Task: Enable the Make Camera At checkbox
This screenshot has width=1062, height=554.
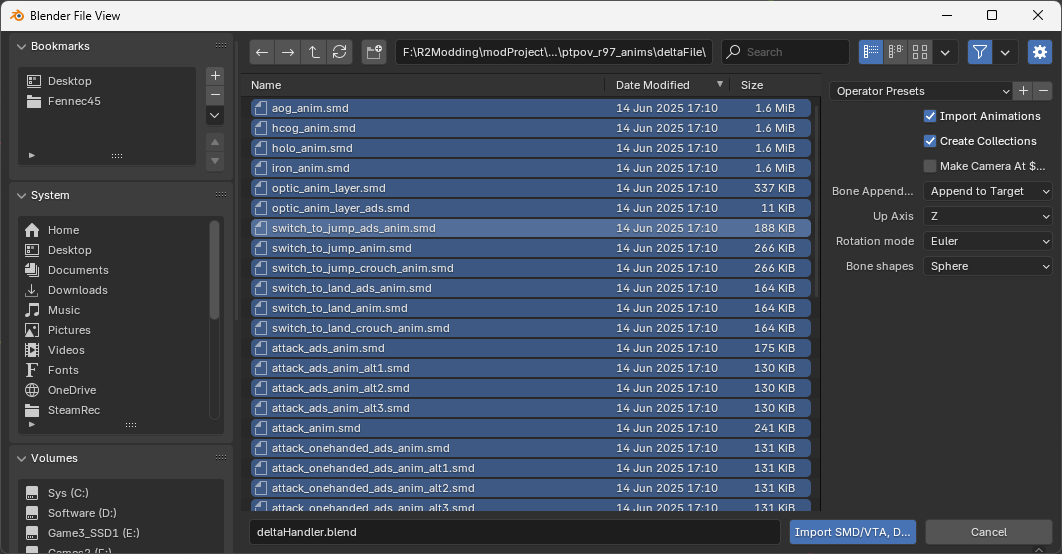Action: point(930,166)
